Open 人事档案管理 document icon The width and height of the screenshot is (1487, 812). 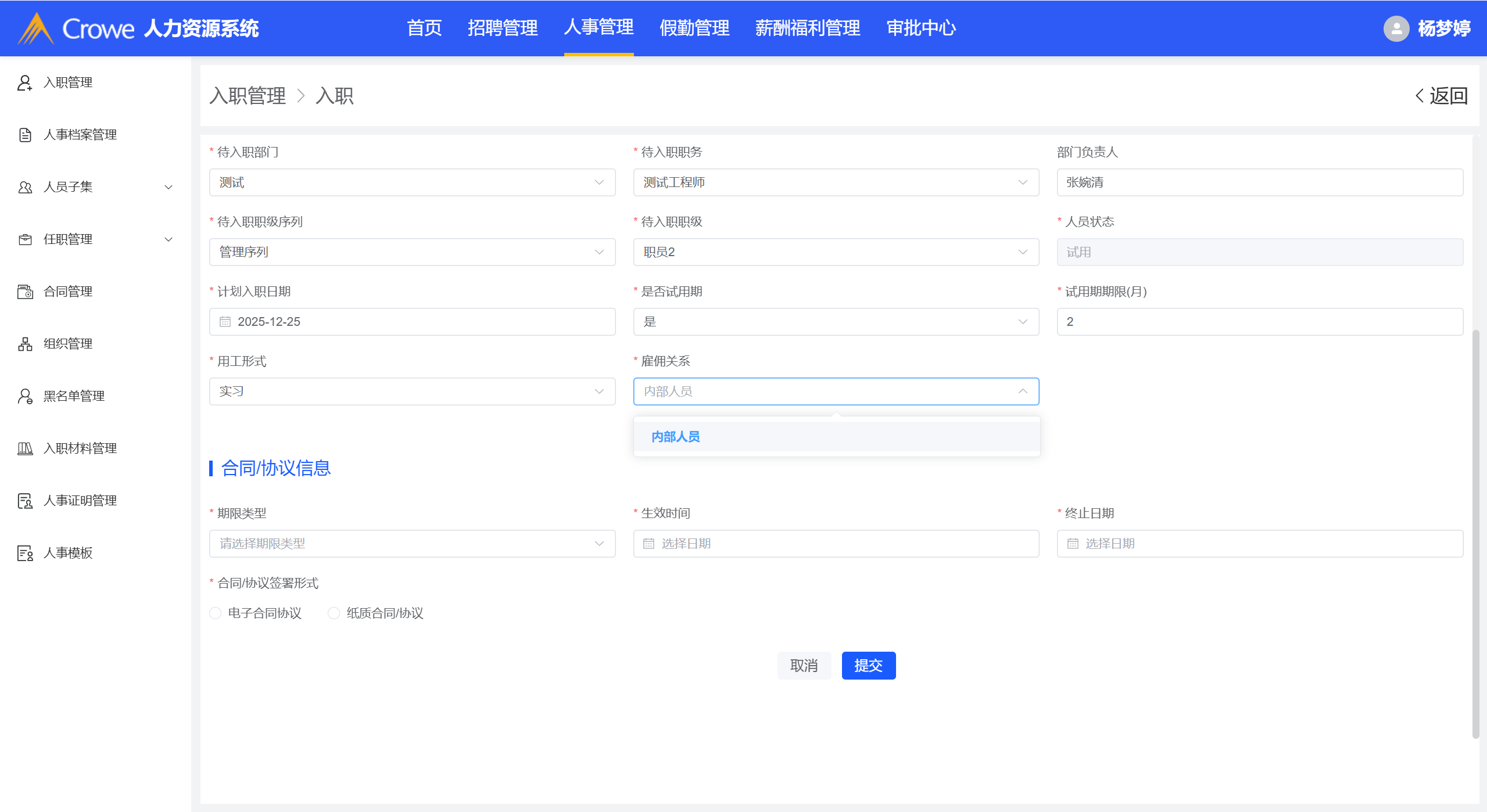[x=24, y=135]
